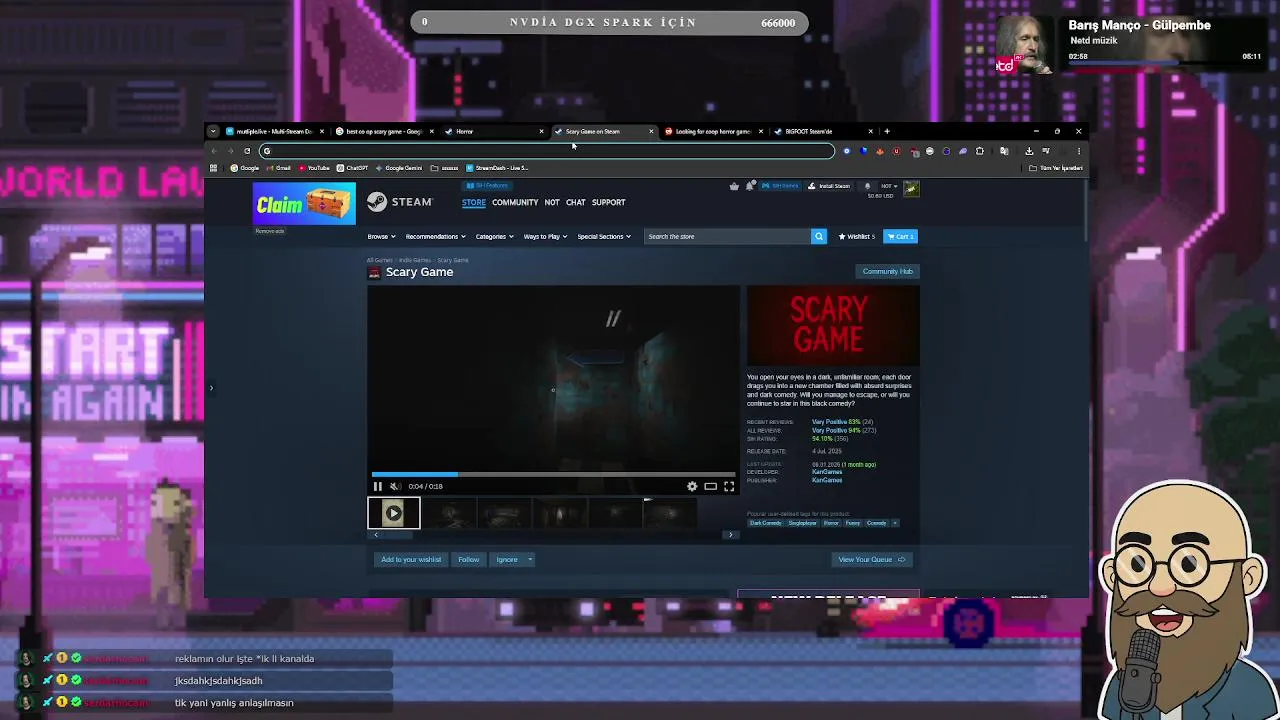Click the store search magnifier button
The image size is (1280, 720).
(x=819, y=236)
